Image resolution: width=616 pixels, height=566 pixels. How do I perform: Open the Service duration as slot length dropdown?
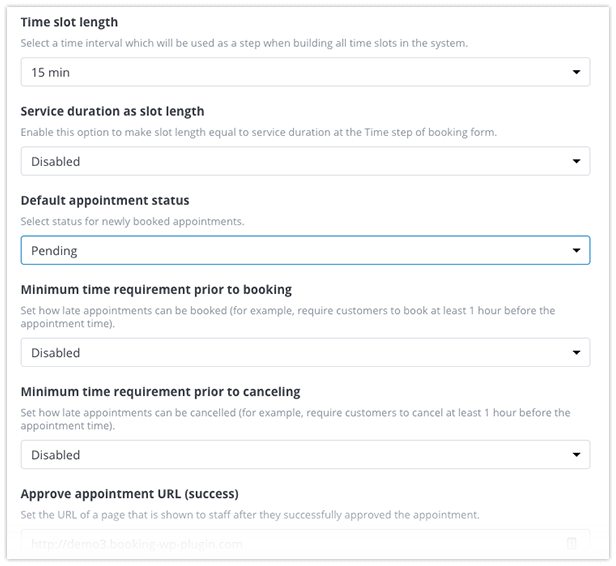[305, 161]
